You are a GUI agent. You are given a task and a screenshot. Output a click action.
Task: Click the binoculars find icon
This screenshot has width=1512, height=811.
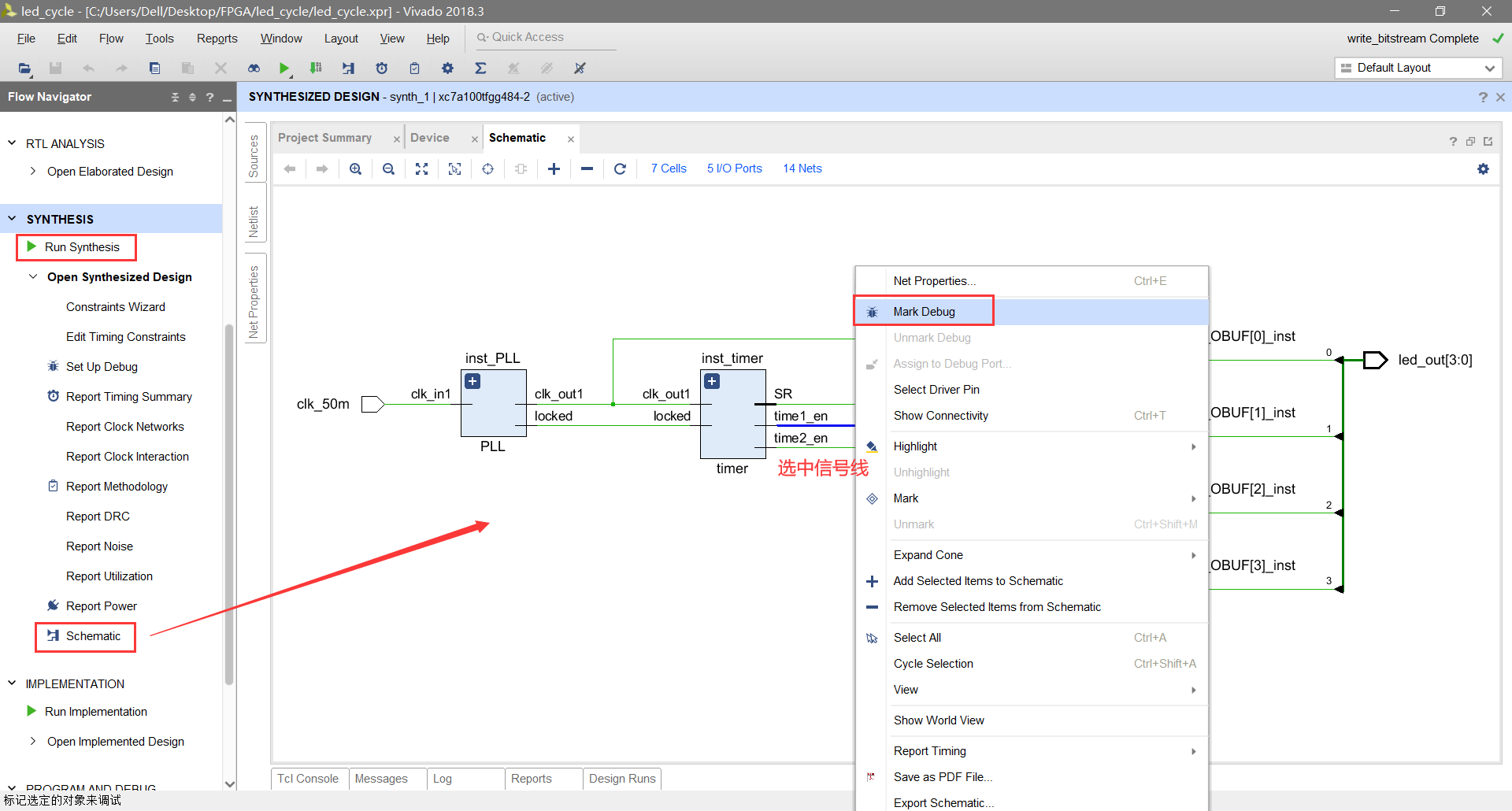tap(254, 69)
